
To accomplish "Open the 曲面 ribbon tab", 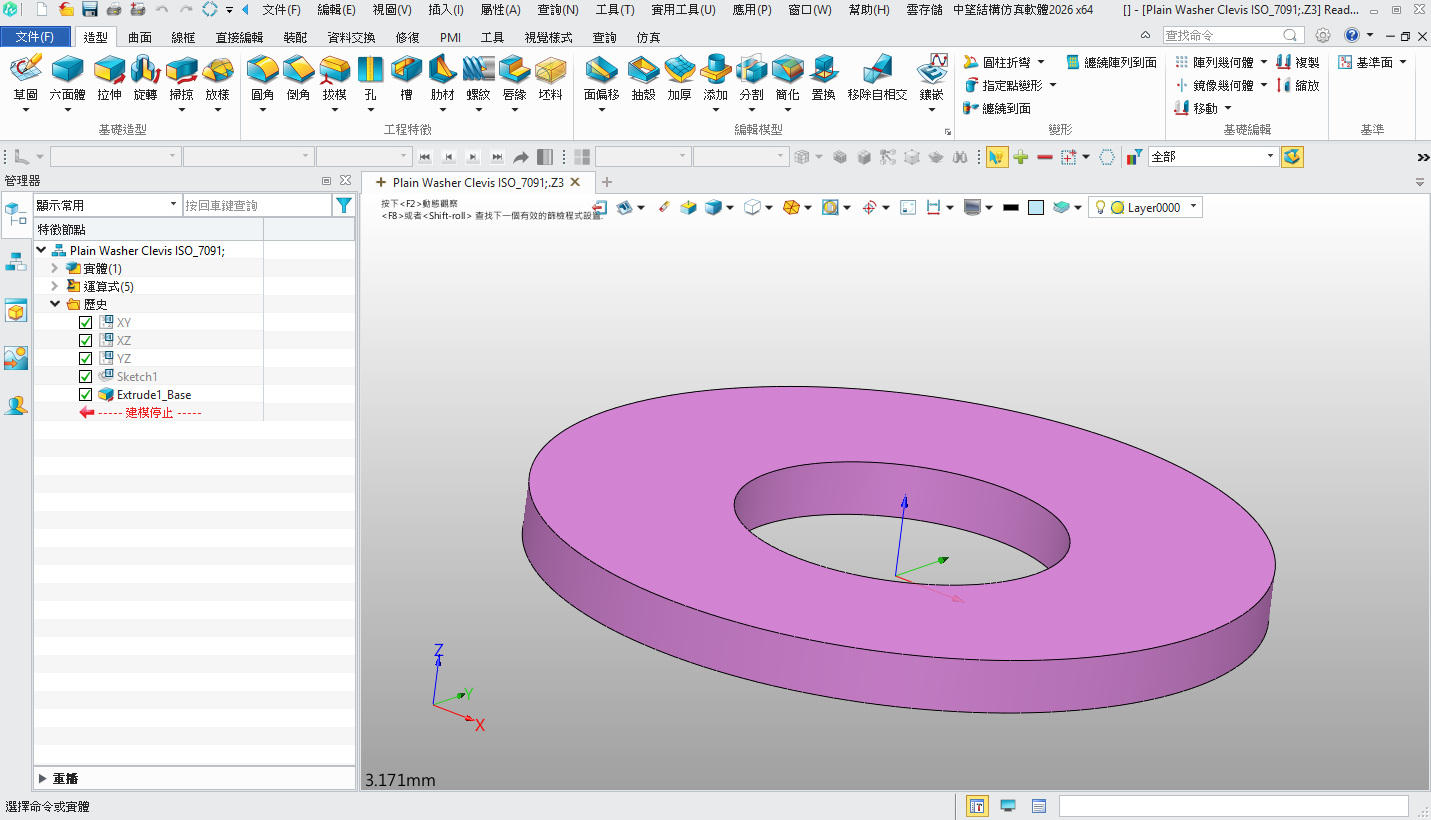I will [140, 37].
